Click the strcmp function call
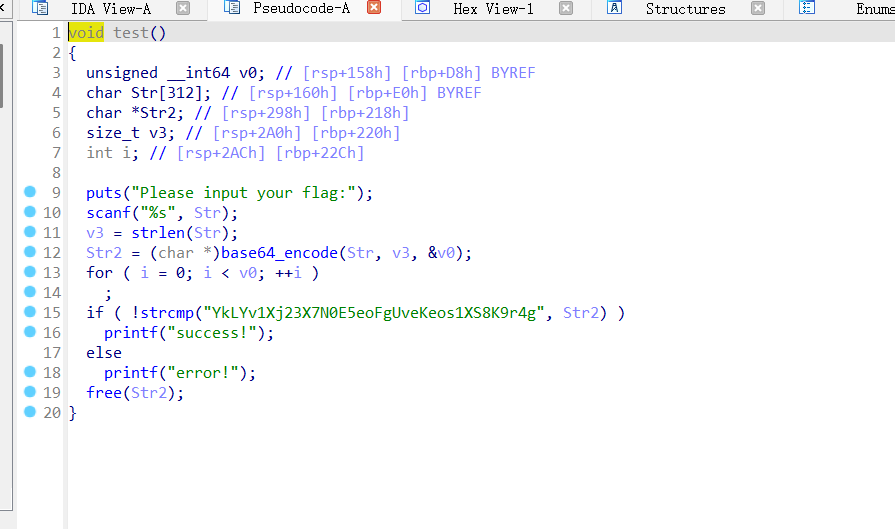Screen dimensions: 895x529 [167, 313]
